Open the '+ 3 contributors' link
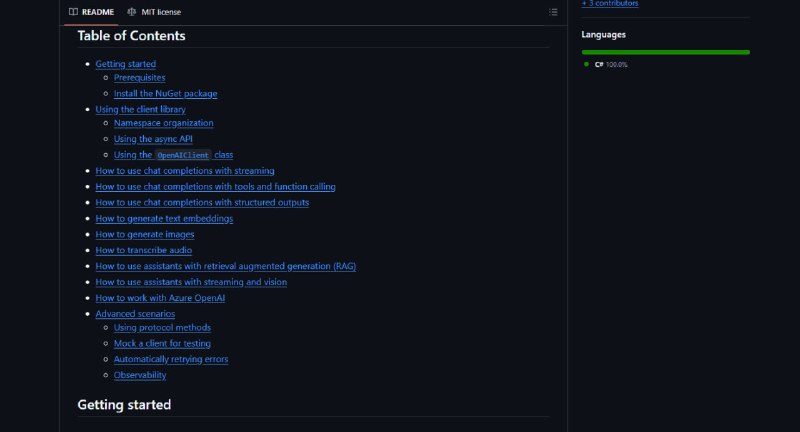The width and height of the screenshot is (800, 432). click(610, 3)
